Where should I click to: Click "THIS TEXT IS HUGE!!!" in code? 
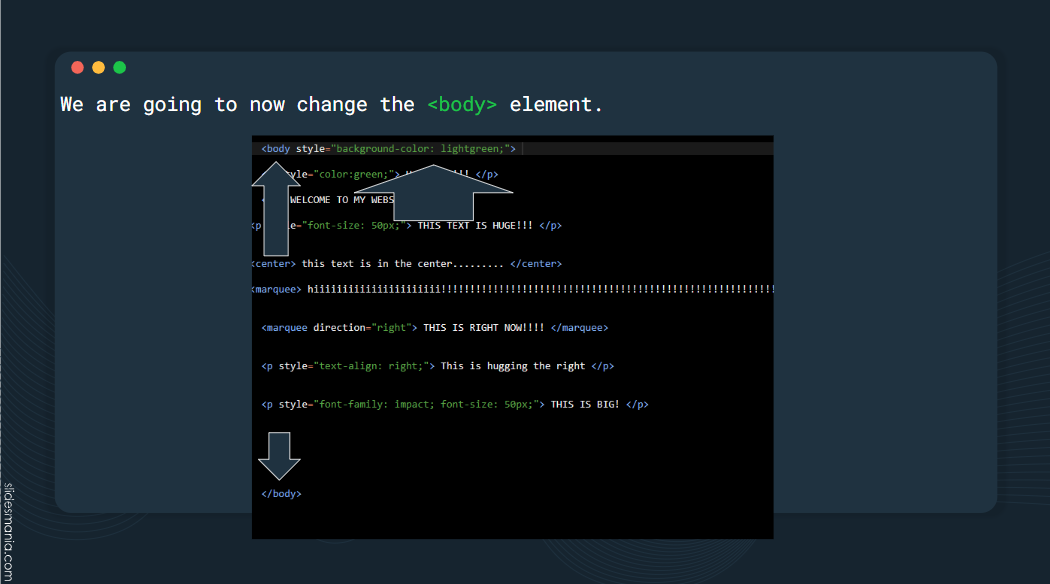[475, 226]
